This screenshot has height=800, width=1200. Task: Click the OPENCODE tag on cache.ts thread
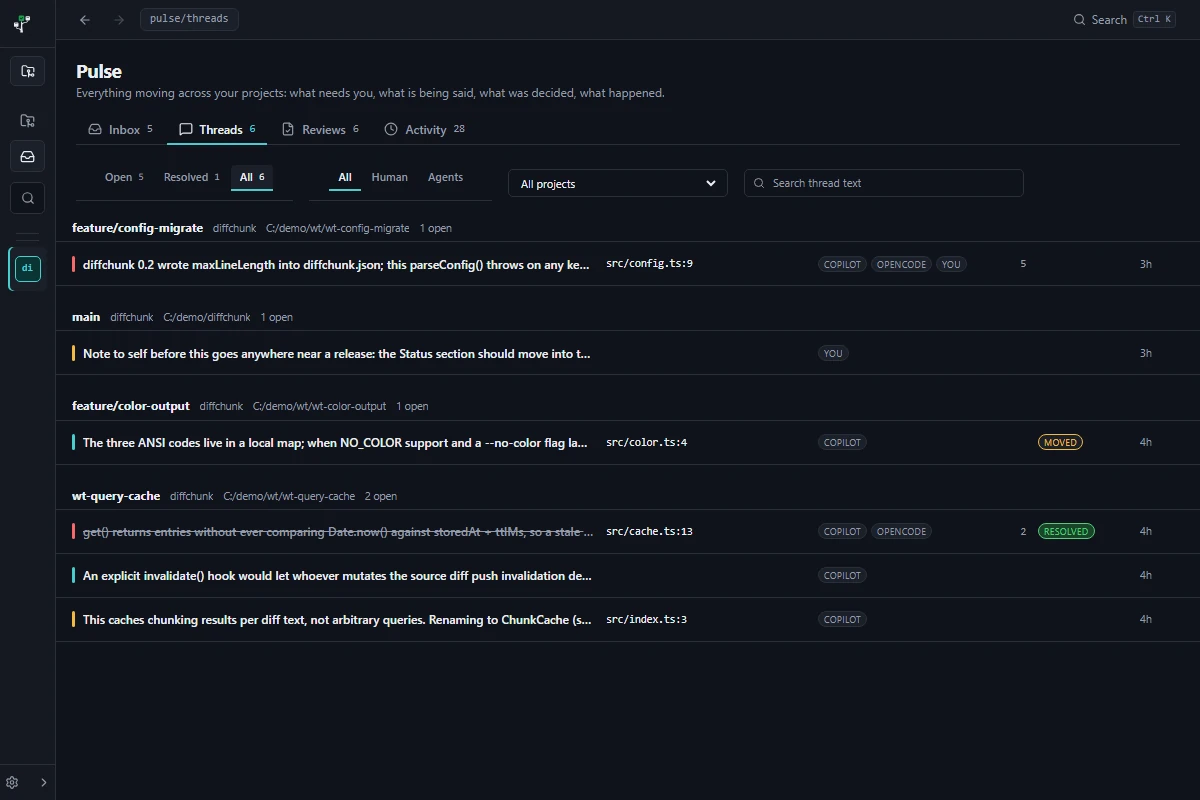pyautogui.click(x=901, y=531)
